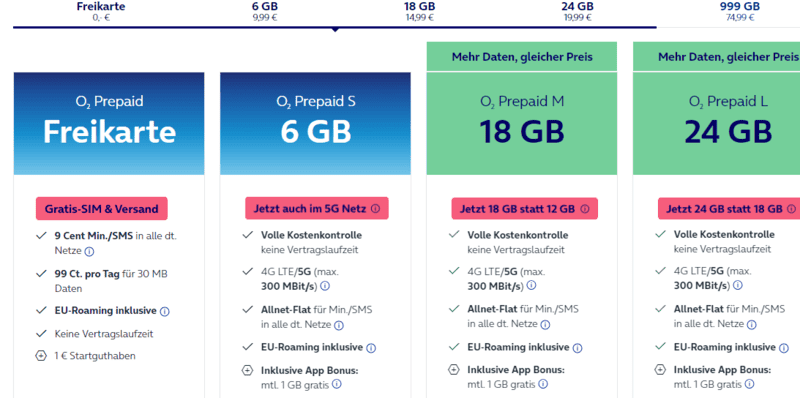Click the O2 Prepaid S 6 GB header
This screenshot has height=398, width=800.
click(315, 123)
